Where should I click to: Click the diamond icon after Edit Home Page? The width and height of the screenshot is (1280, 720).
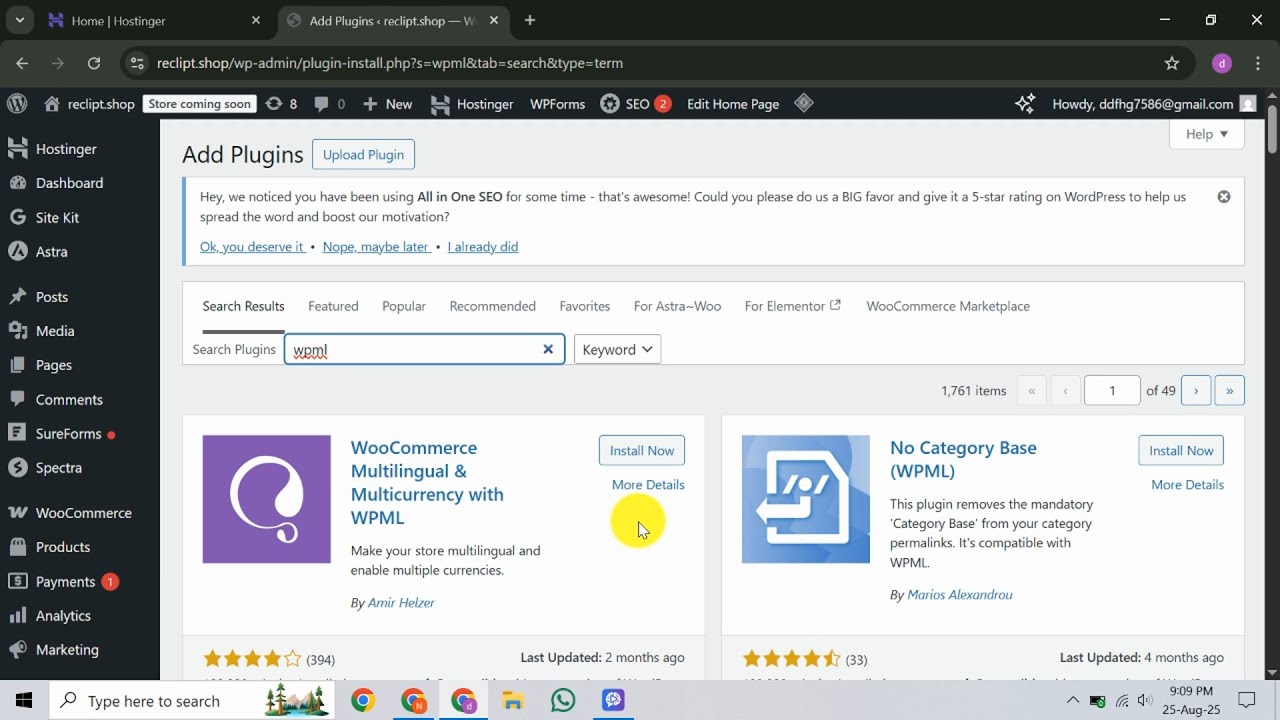pyautogui.click(x=804, y=103)
